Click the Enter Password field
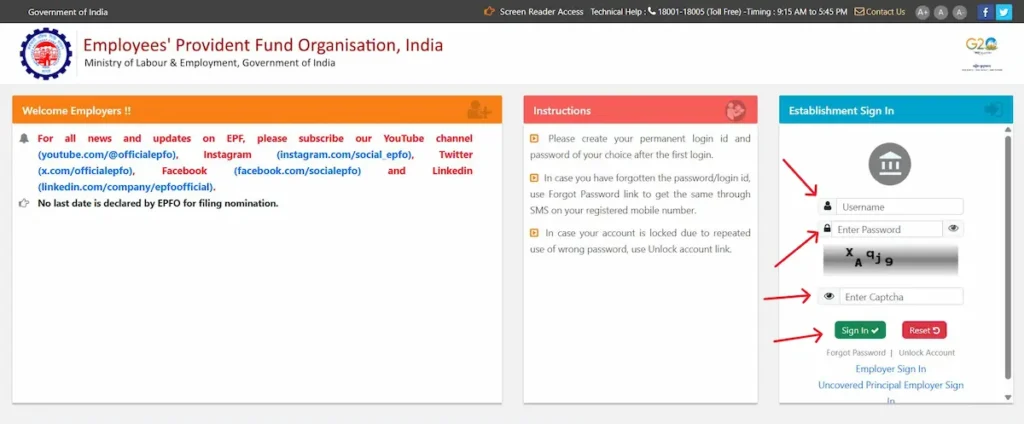 tap(886, 229)
